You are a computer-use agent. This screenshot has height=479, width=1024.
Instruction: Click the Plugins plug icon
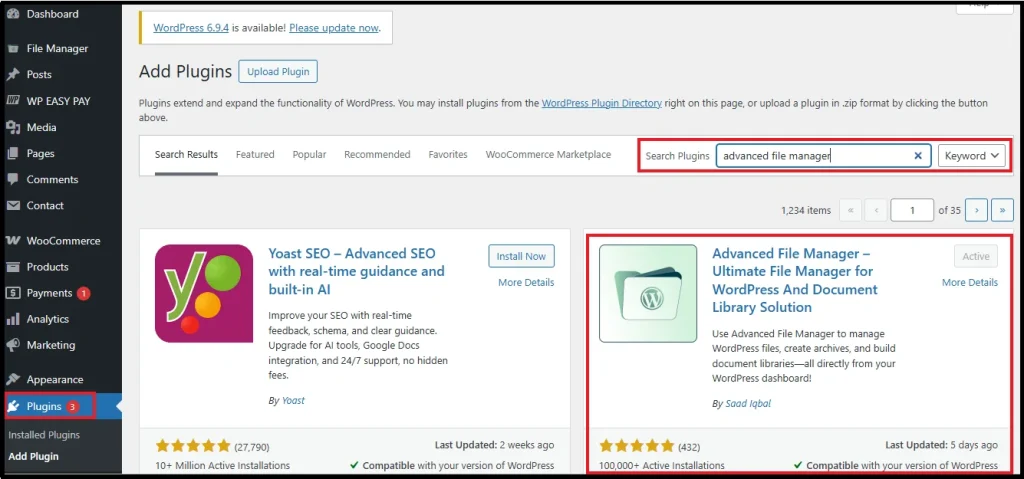click(x=13, y=406)
